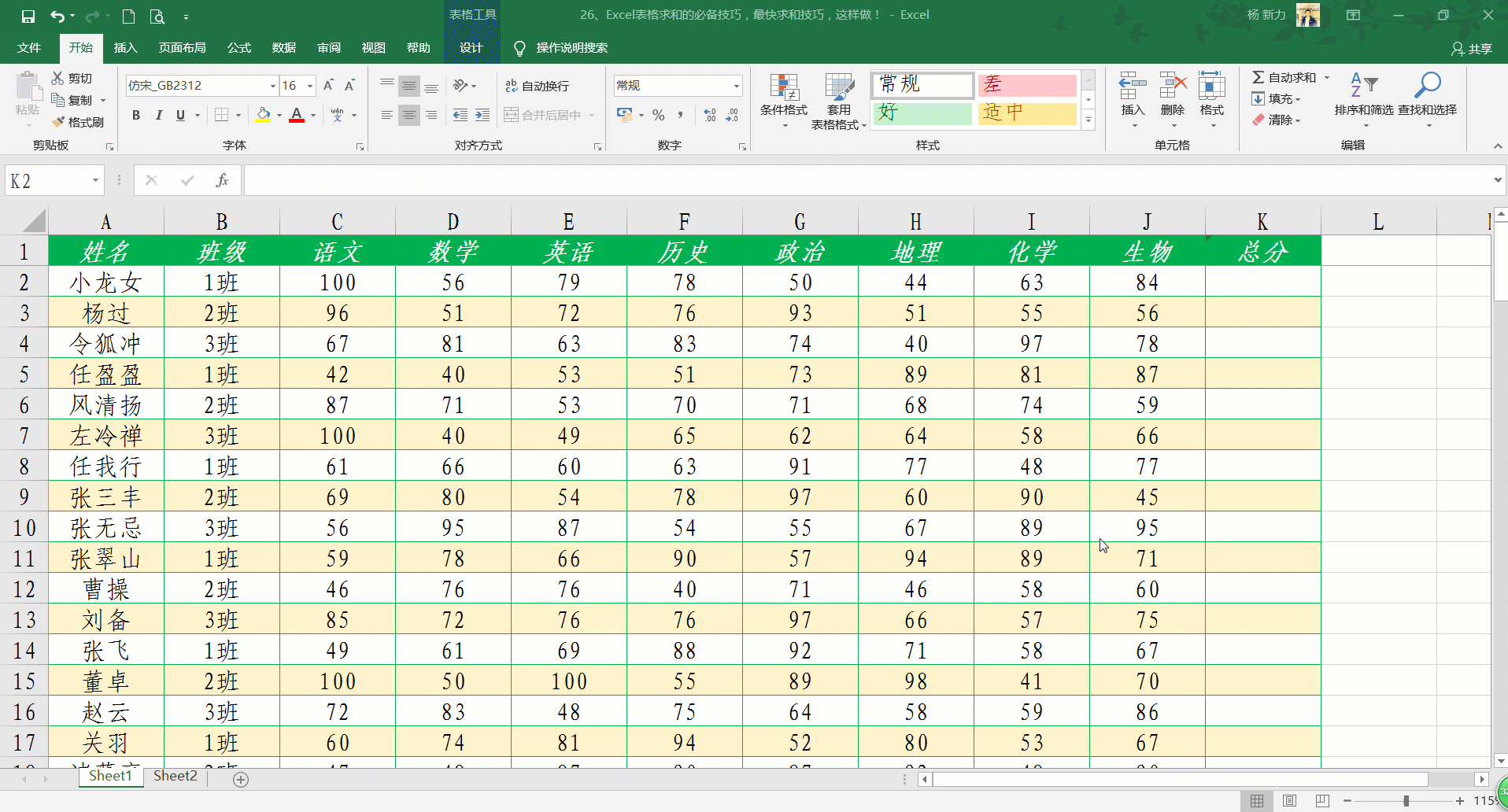Apply percent style to cells
The height and width of the screenshot is (812, 1508).
[x=659, y=115]
